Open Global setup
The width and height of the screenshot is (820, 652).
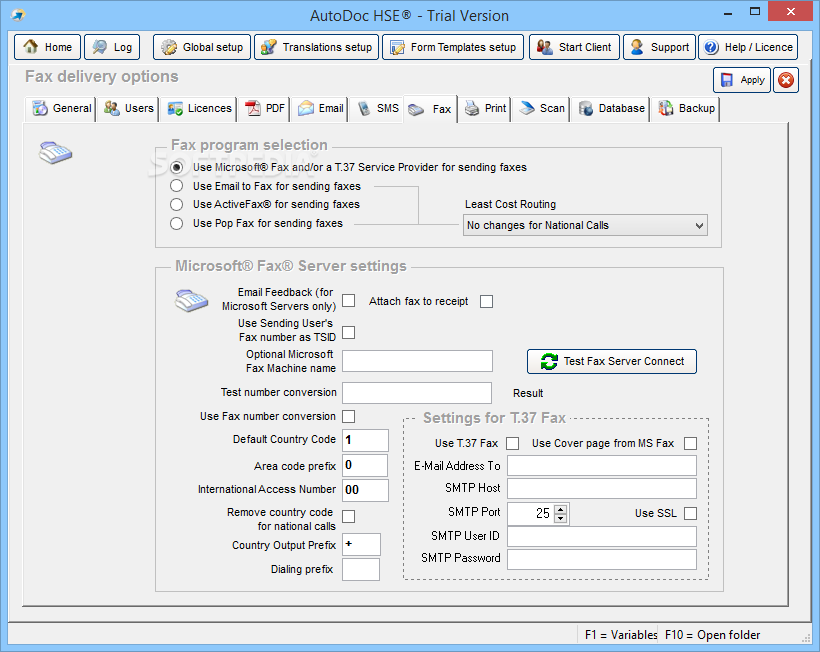point(202,47)
